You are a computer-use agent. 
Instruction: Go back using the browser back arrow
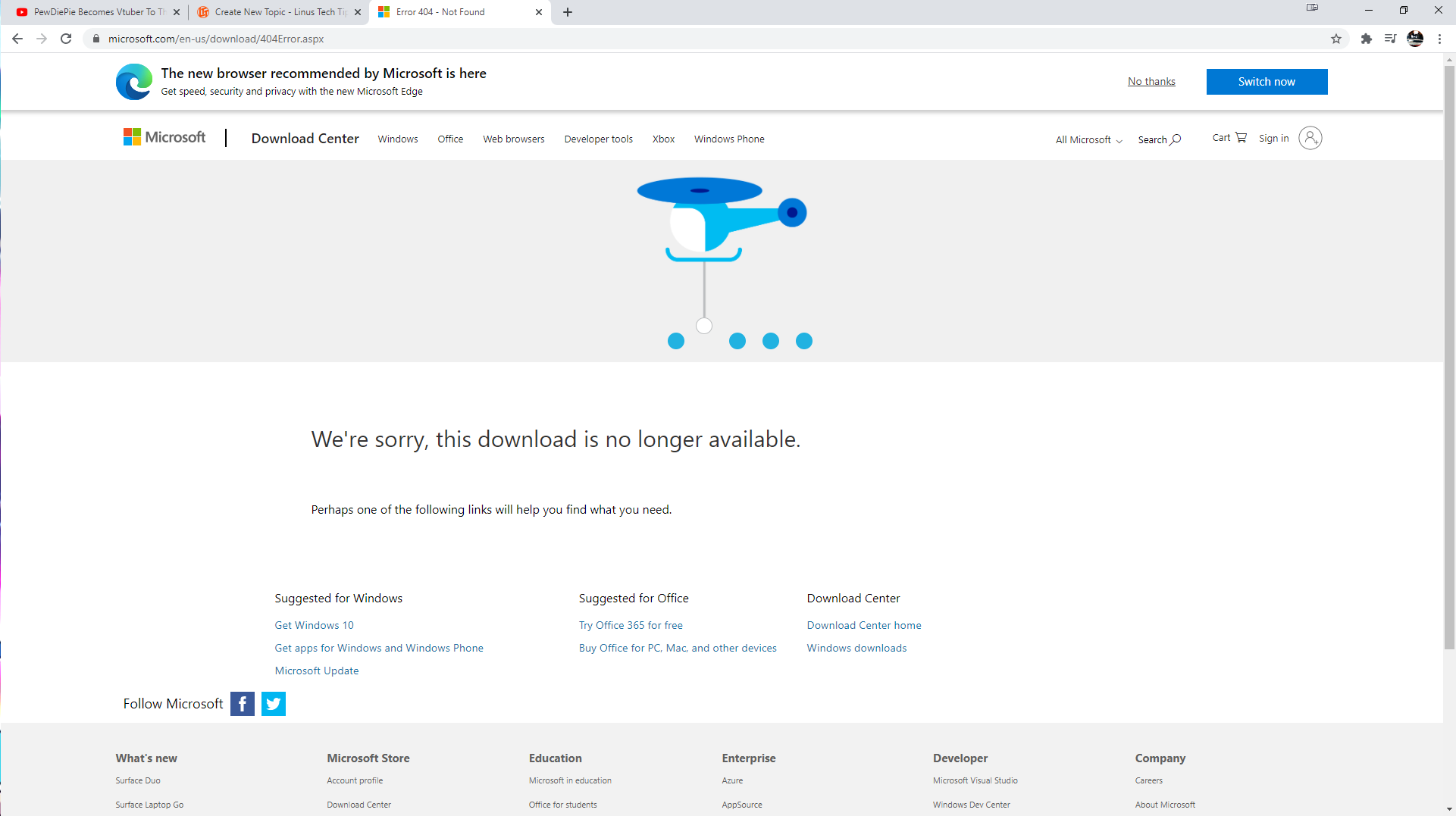[x=17, y=39]
